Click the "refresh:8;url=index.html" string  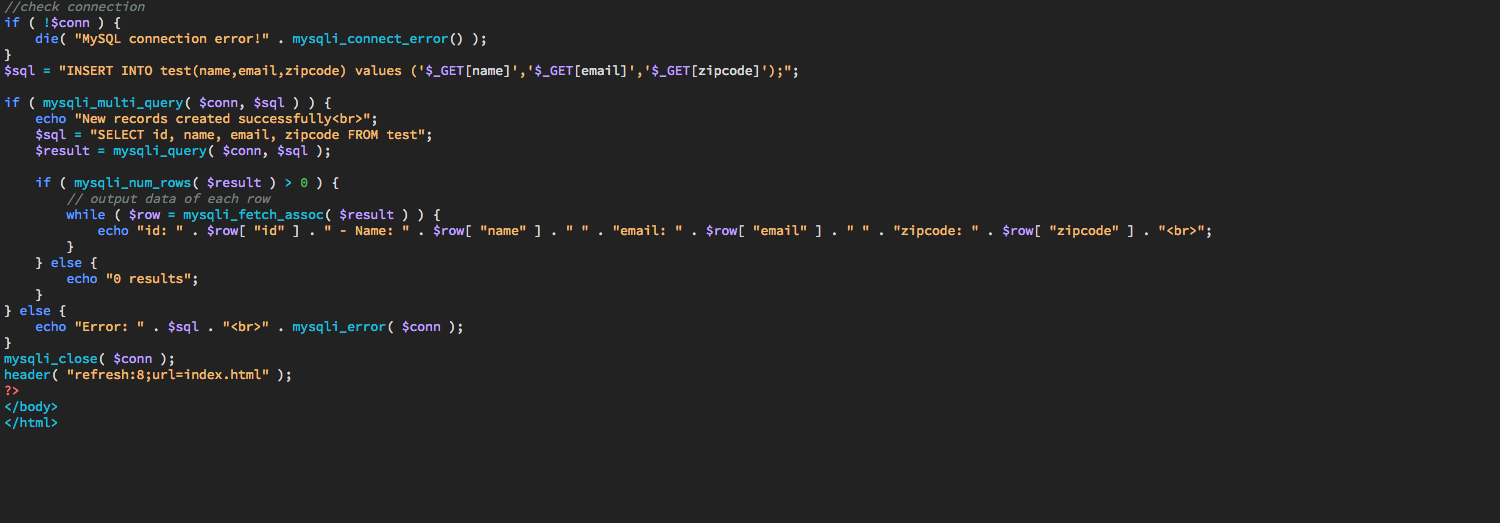click(168, 375)
